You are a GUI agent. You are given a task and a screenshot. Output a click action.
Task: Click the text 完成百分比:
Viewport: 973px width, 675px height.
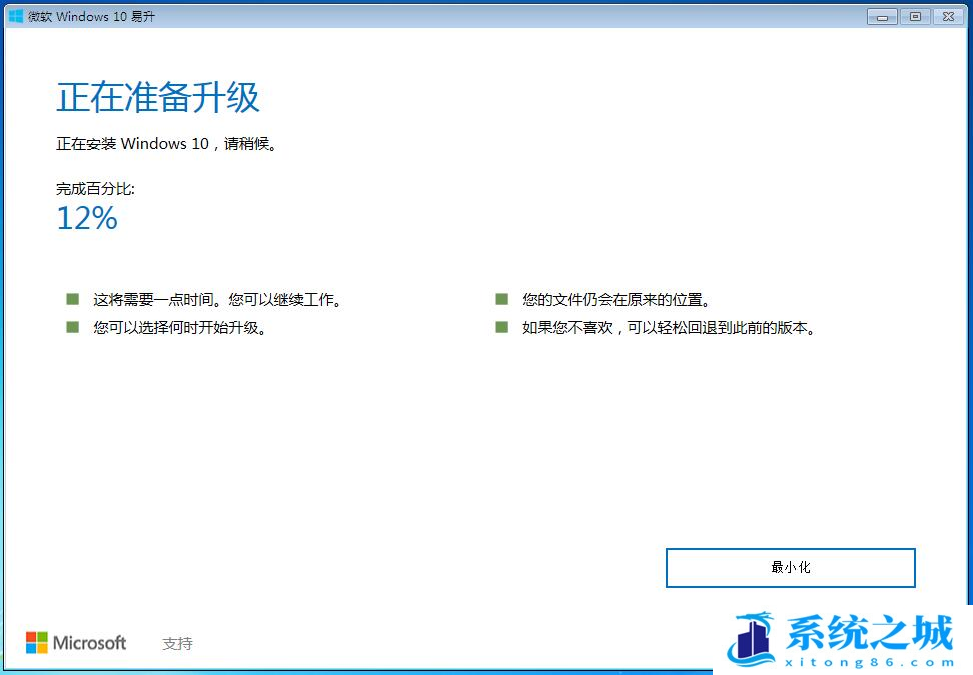96,189
